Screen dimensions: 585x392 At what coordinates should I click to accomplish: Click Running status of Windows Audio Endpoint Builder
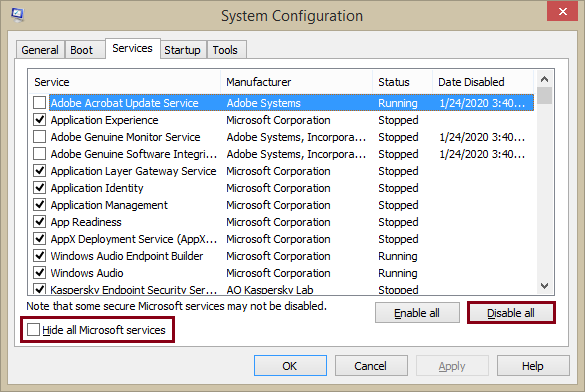tap(398, 256)
